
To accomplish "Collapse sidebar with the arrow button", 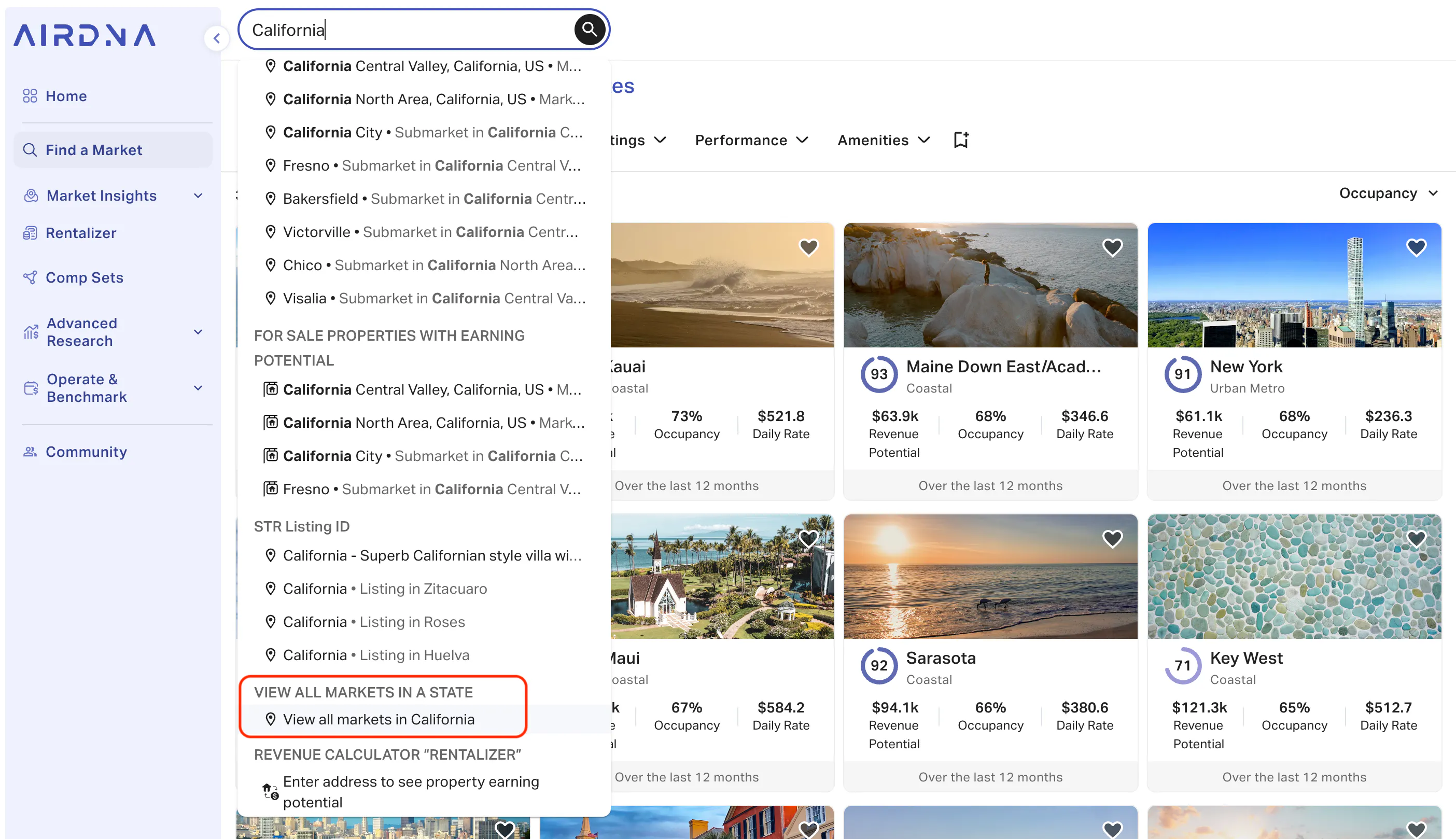I will tap(217, 38).
